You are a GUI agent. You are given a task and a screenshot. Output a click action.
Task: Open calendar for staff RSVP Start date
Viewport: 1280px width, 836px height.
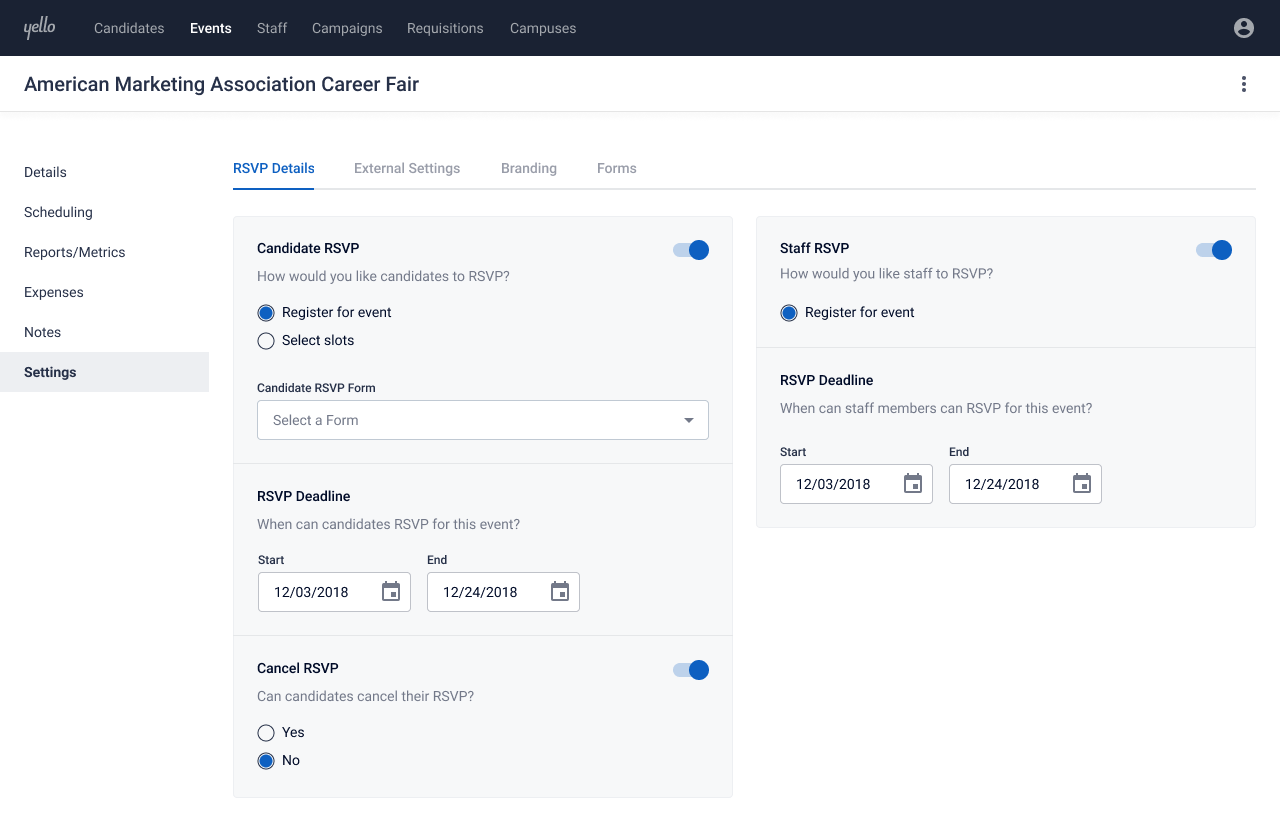913,484
